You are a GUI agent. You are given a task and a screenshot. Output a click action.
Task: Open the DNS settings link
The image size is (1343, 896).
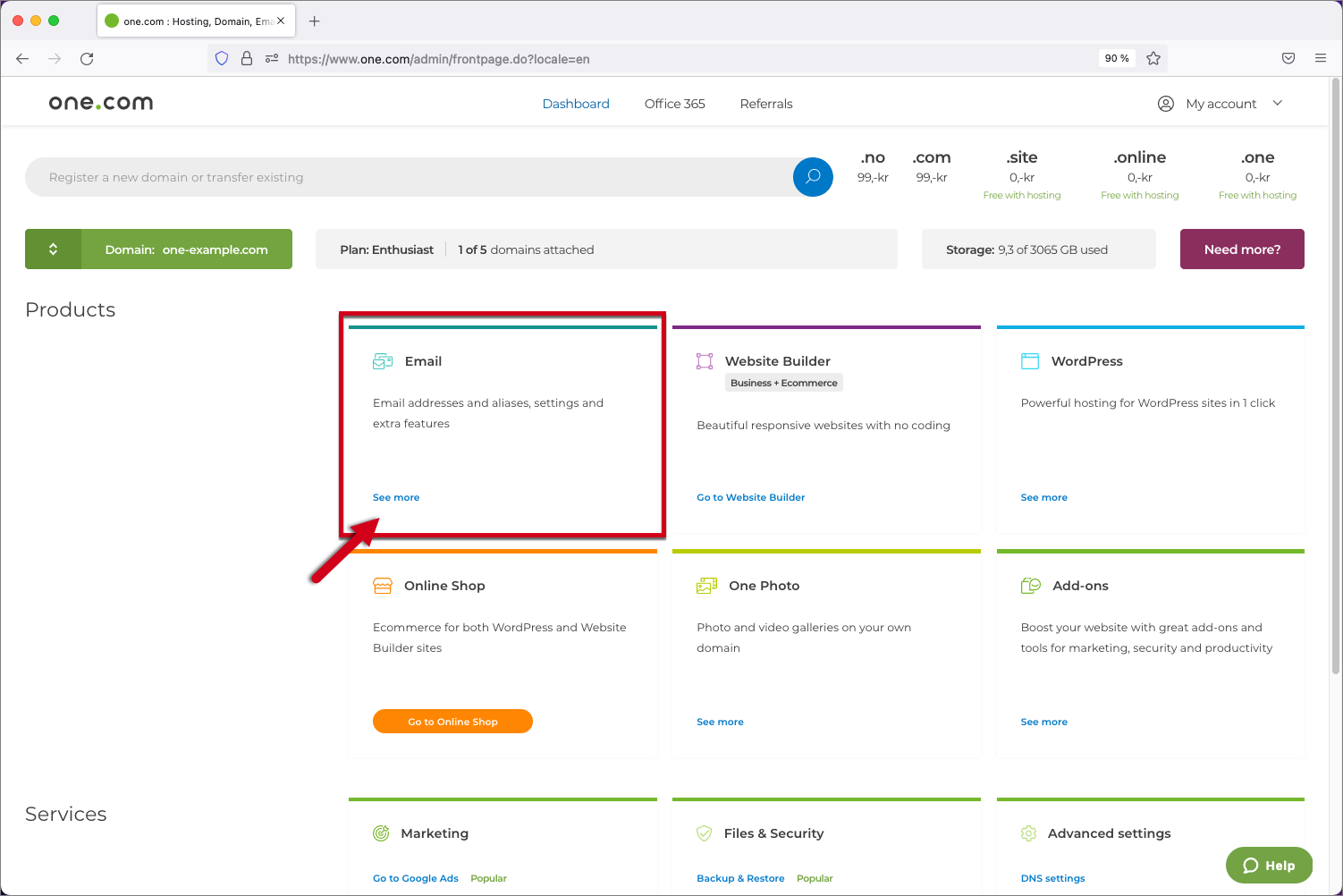1052,878
